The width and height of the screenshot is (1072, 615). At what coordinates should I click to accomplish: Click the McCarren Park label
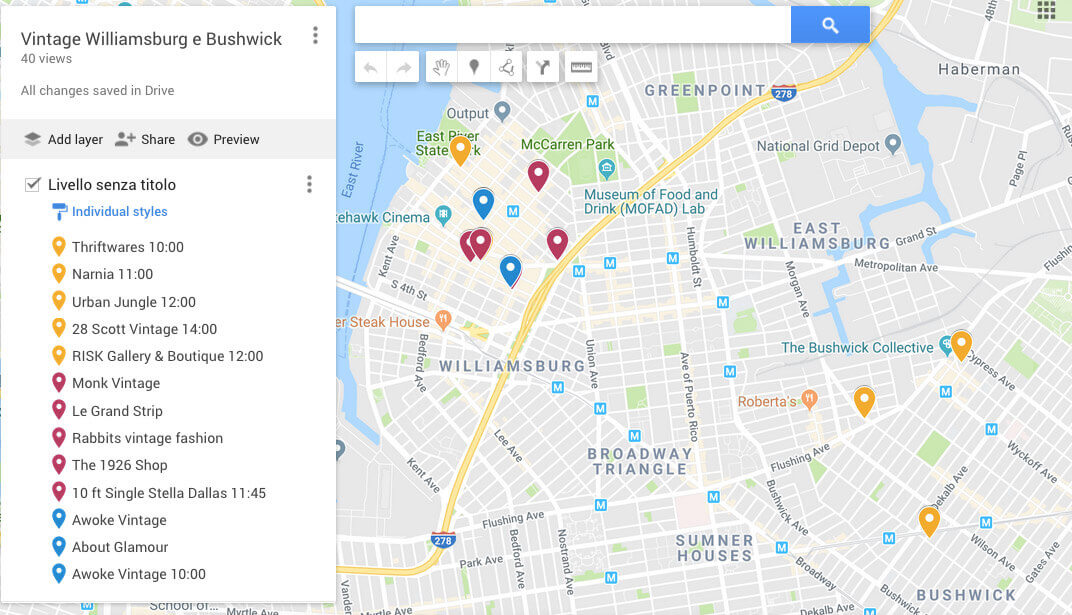567,144
